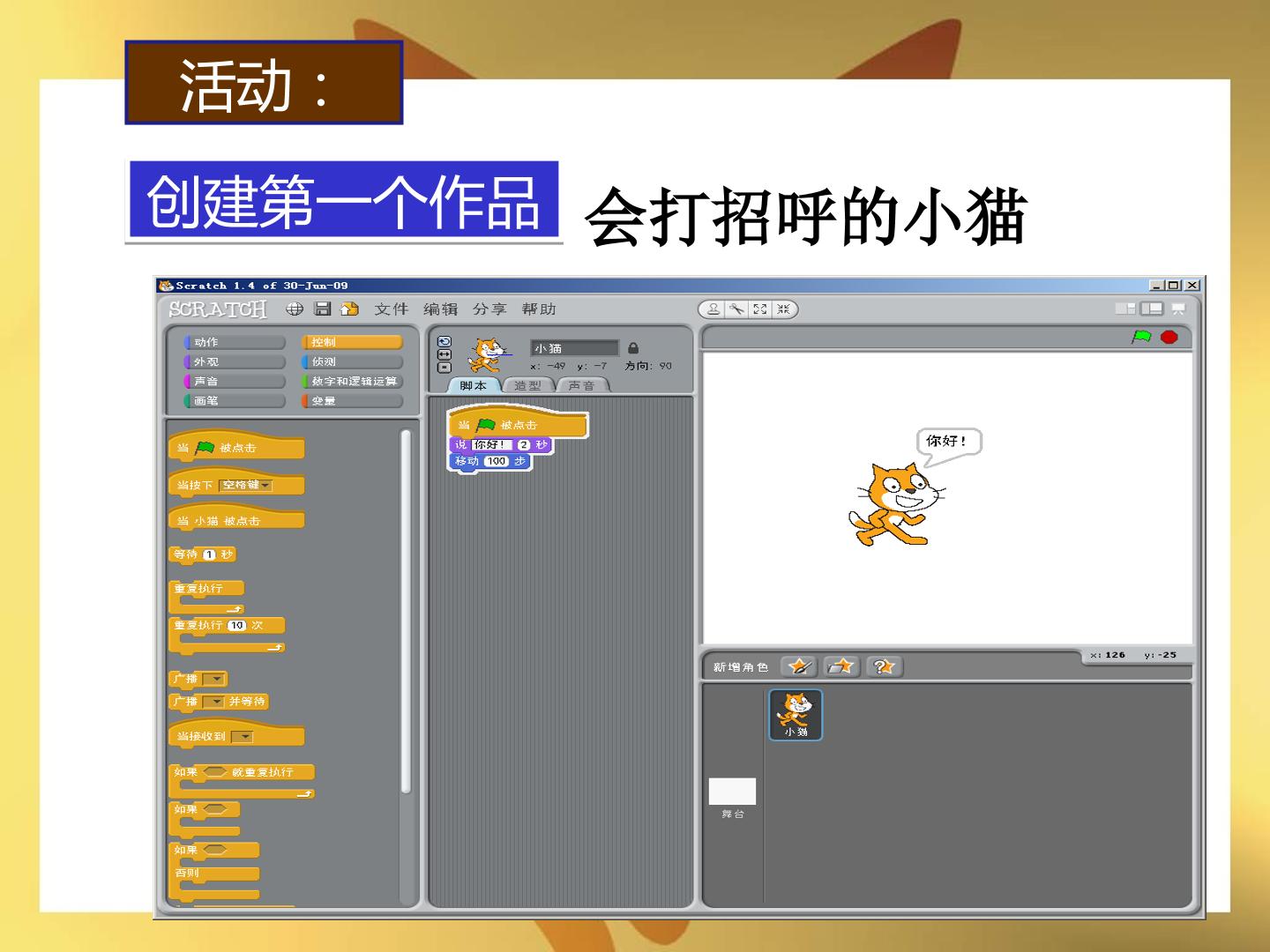Click the language globe icon

pos(295,309)
